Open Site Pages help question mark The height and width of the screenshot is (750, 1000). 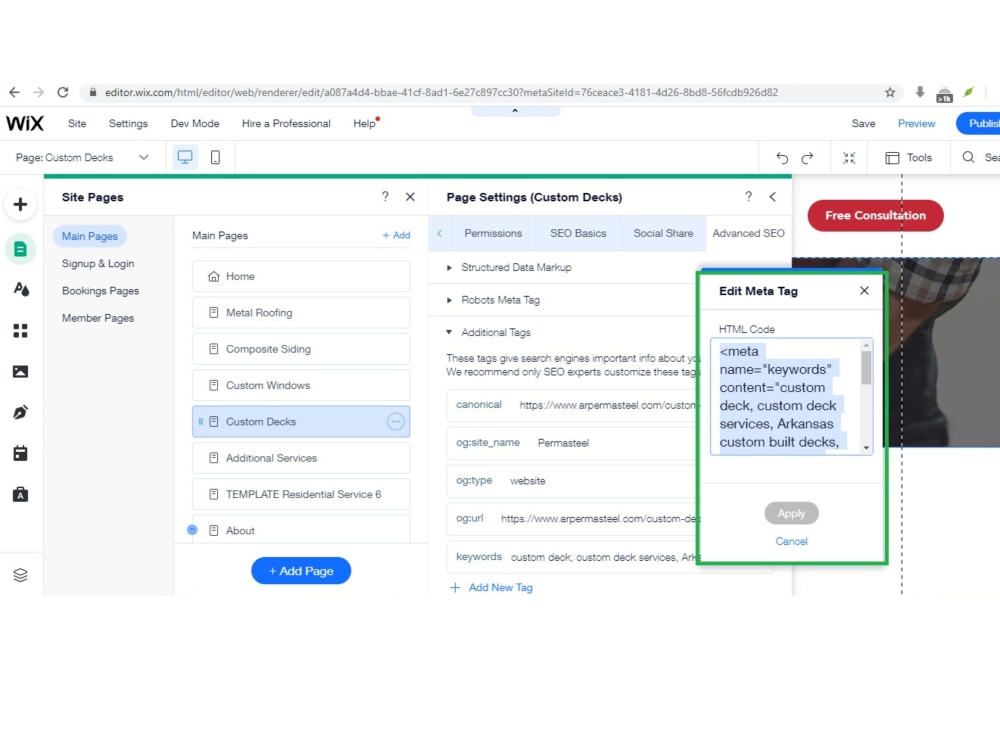tap(385, 196)
